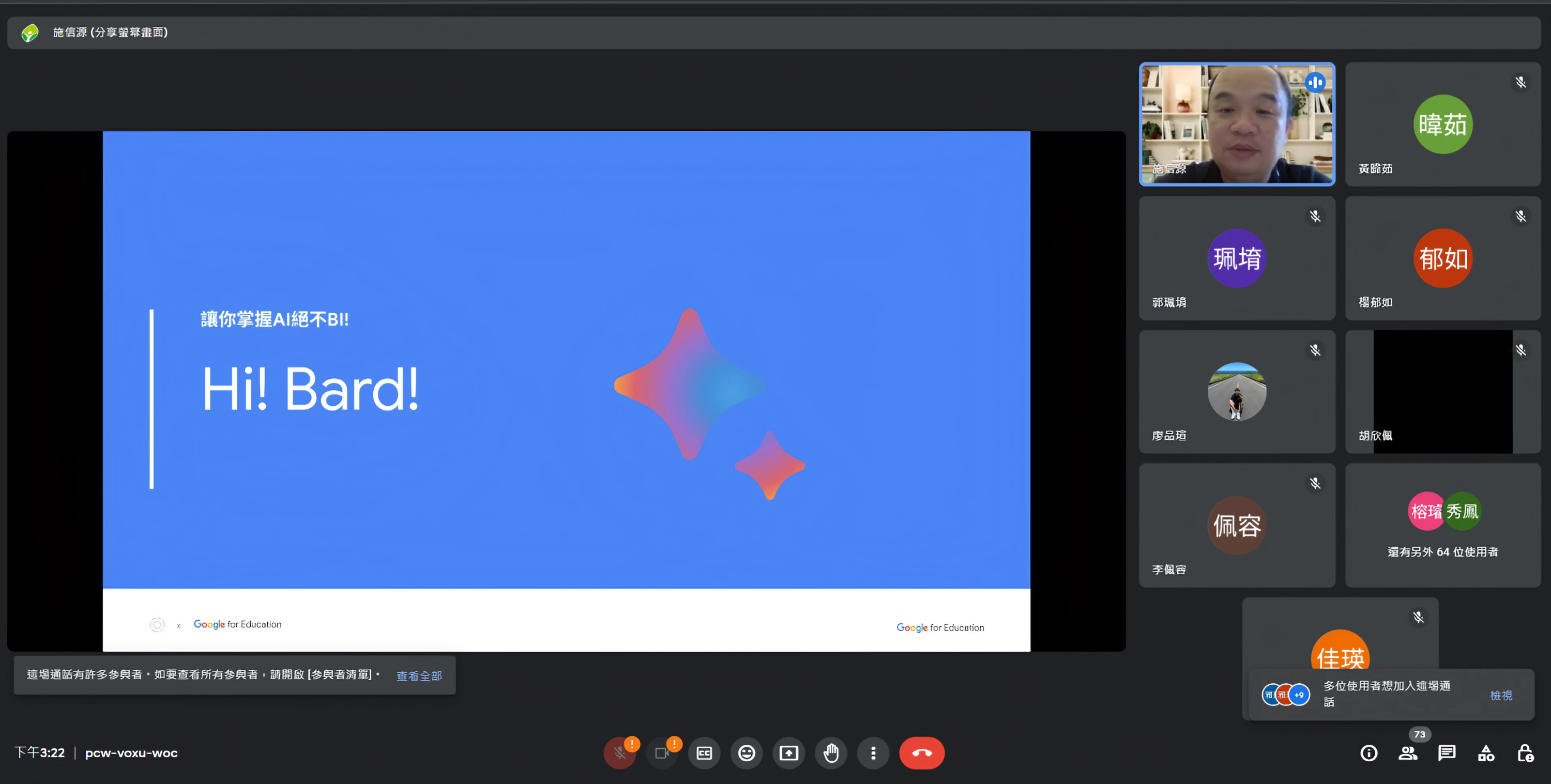Click the 廖品瑄 name label

[1169, 436]
